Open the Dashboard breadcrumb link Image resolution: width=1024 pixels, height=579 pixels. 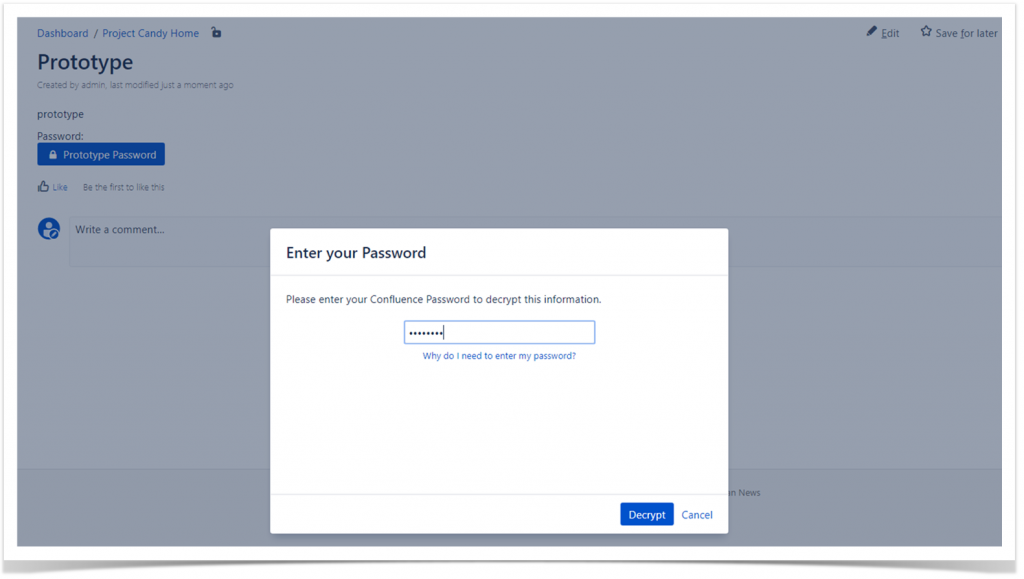pyautogui.click(x=62, y=33)
